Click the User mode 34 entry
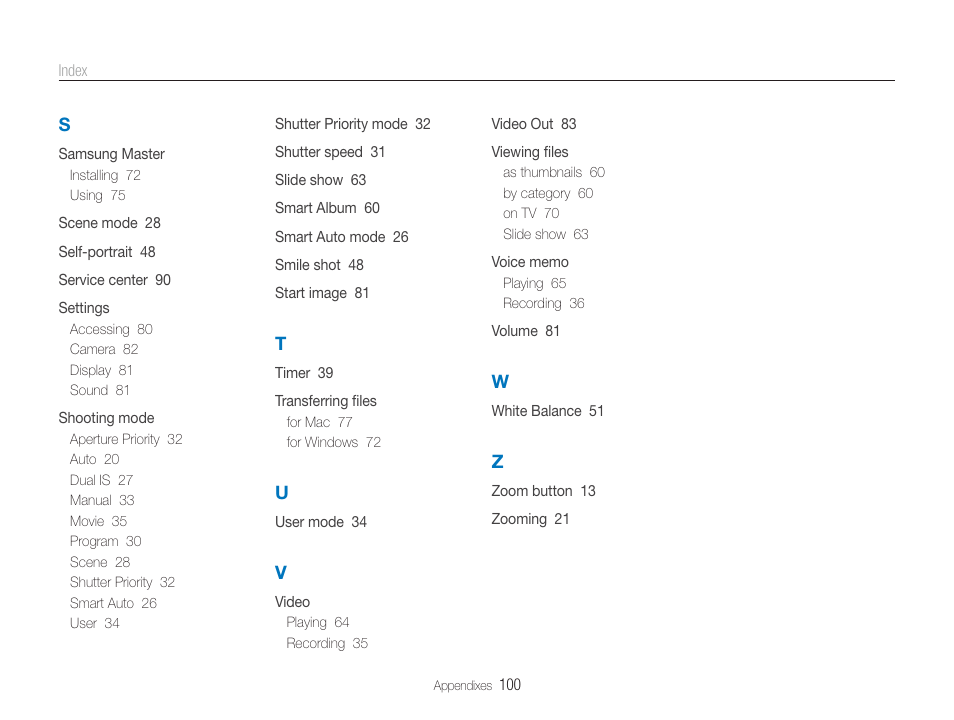 [321, 522]
